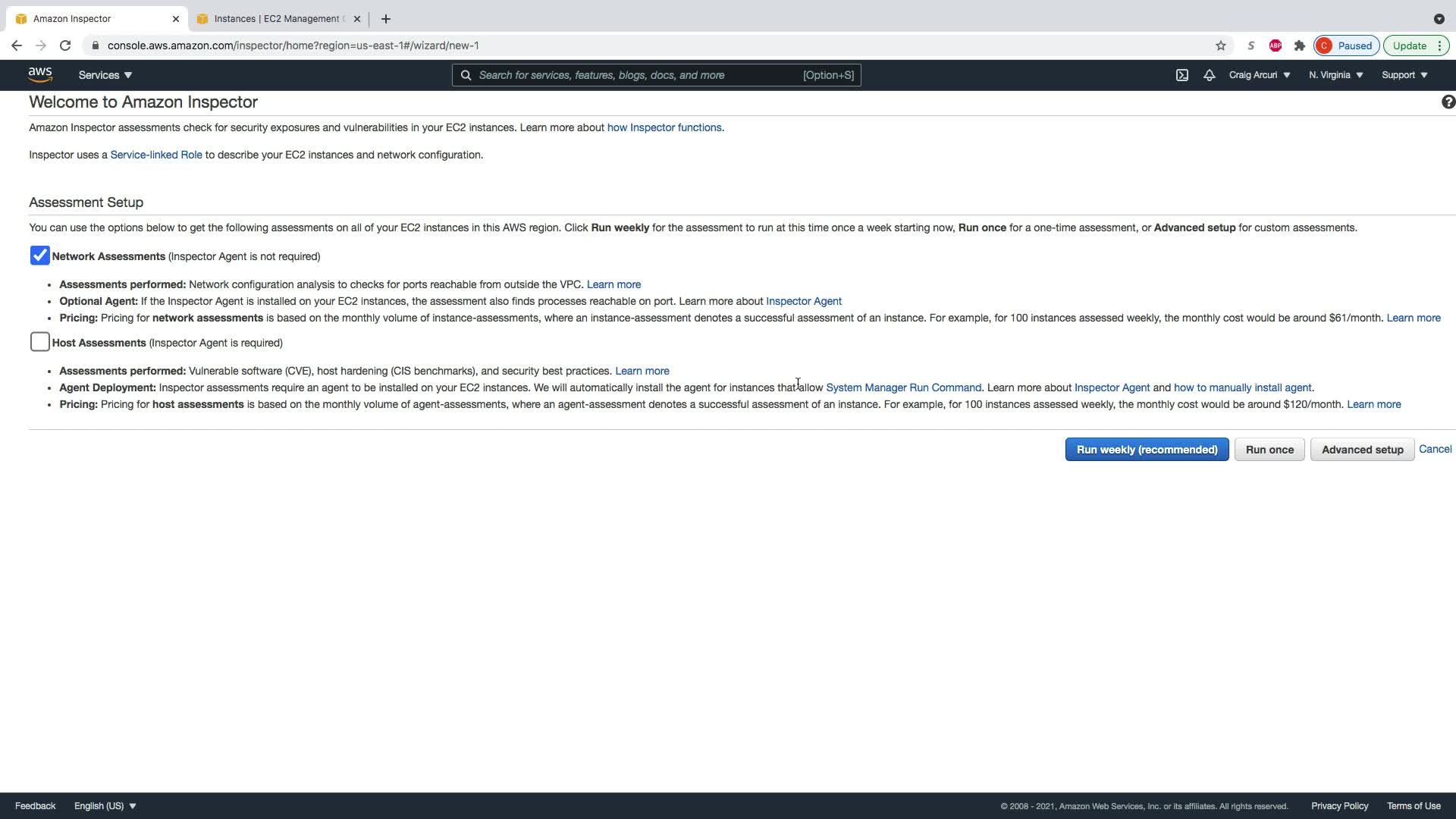
Task: Bookmark page with the star icon
Action: click(1220, 45)
